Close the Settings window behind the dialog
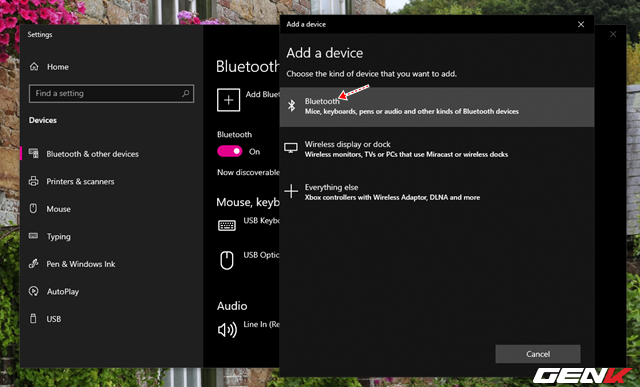The width and height of the screenshot is (640, 387). coord(613,34)
